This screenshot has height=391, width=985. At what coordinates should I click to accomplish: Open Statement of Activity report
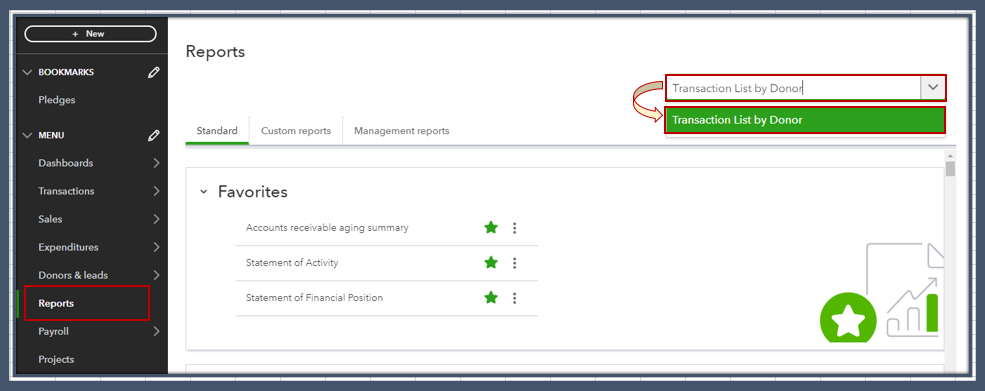coord(292,263)
